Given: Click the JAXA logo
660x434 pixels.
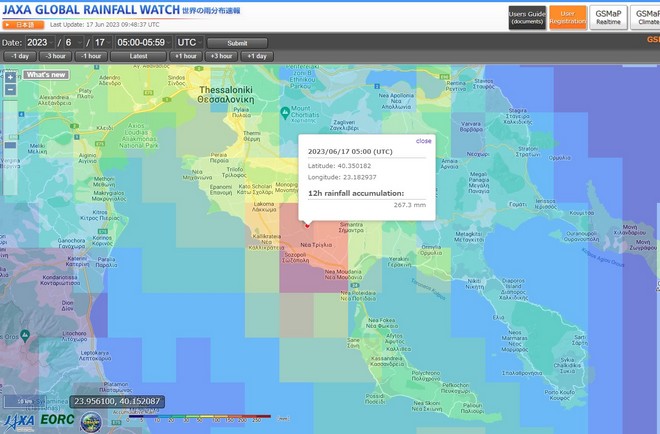Looking at the screenshot, I should point(18,422).
